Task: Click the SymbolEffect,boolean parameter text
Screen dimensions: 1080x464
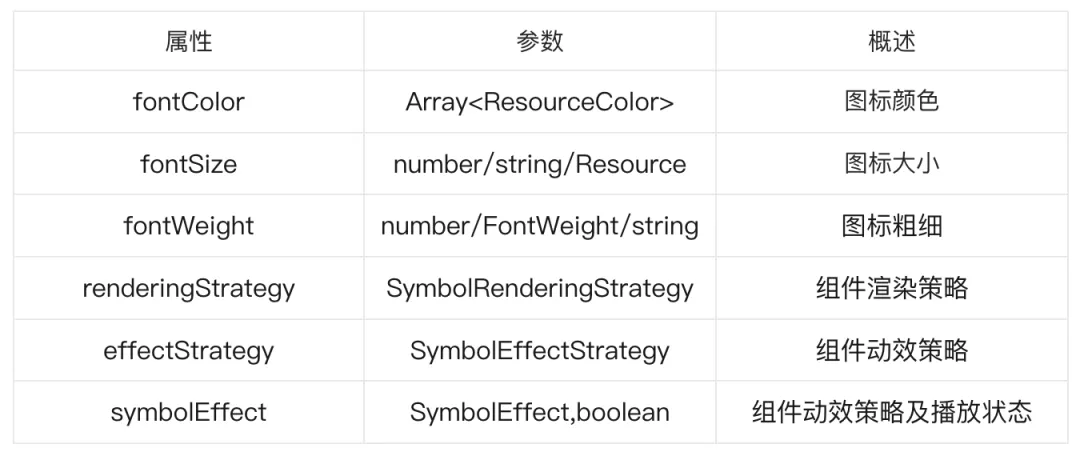Action: (540, 412)
